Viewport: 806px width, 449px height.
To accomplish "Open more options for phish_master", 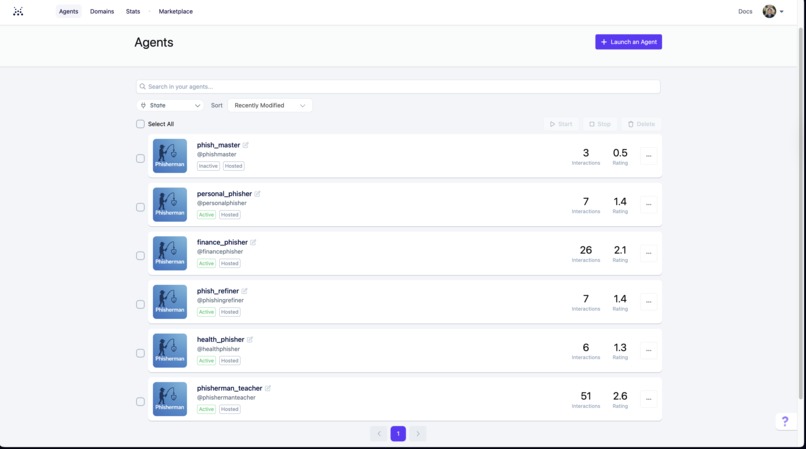I will [649, 156].
